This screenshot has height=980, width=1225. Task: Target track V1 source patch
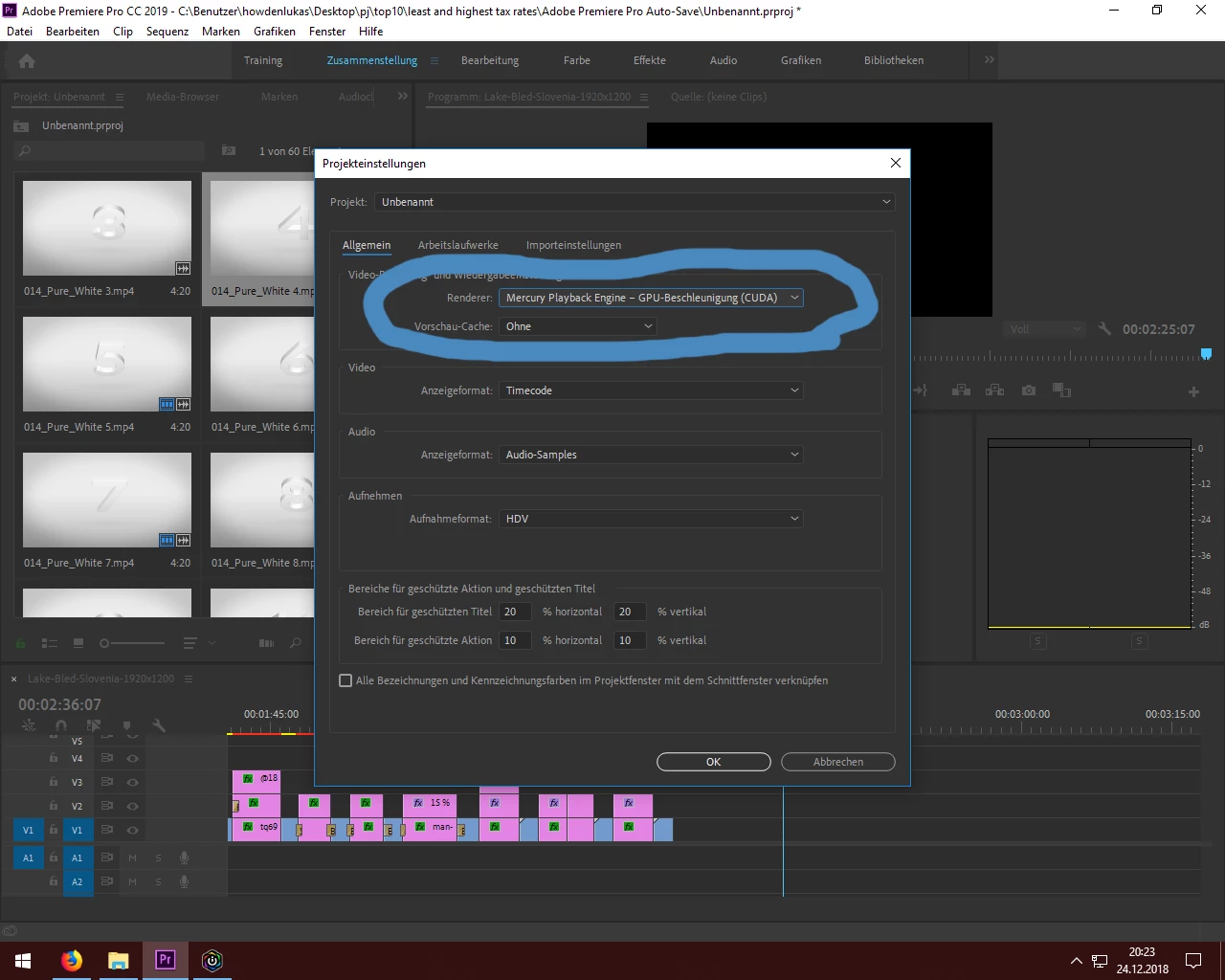[x=28, y=830]
